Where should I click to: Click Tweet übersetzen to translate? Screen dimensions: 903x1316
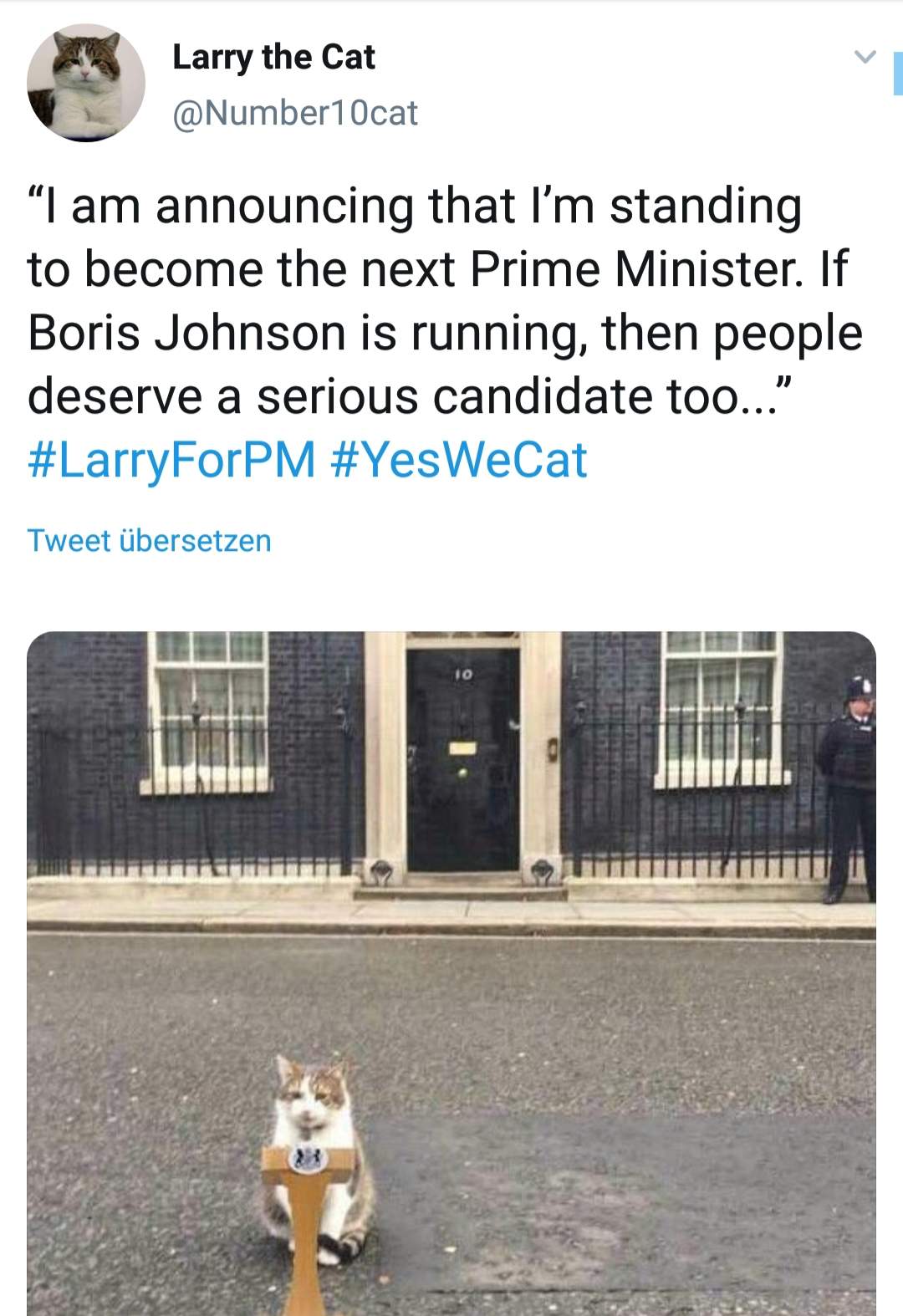point(149,540)
